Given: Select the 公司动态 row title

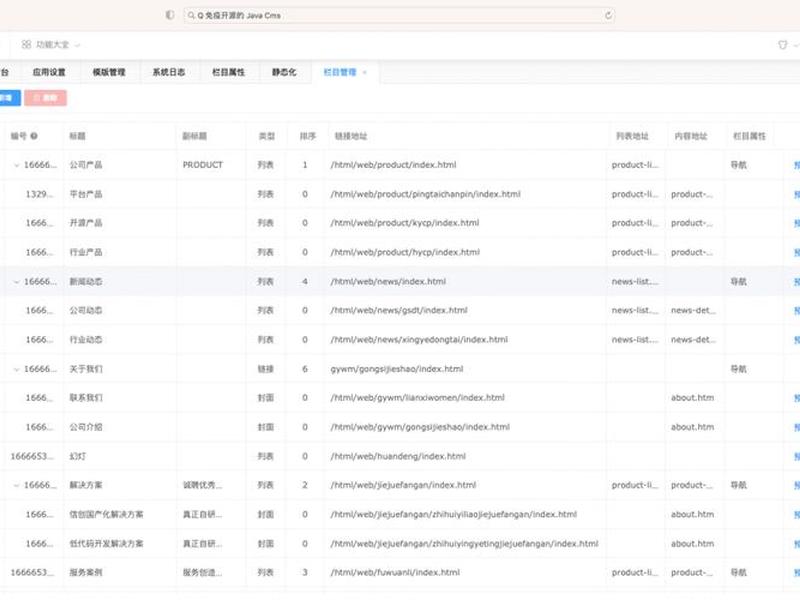Looking at the screenshot, I should click(86, 310).
